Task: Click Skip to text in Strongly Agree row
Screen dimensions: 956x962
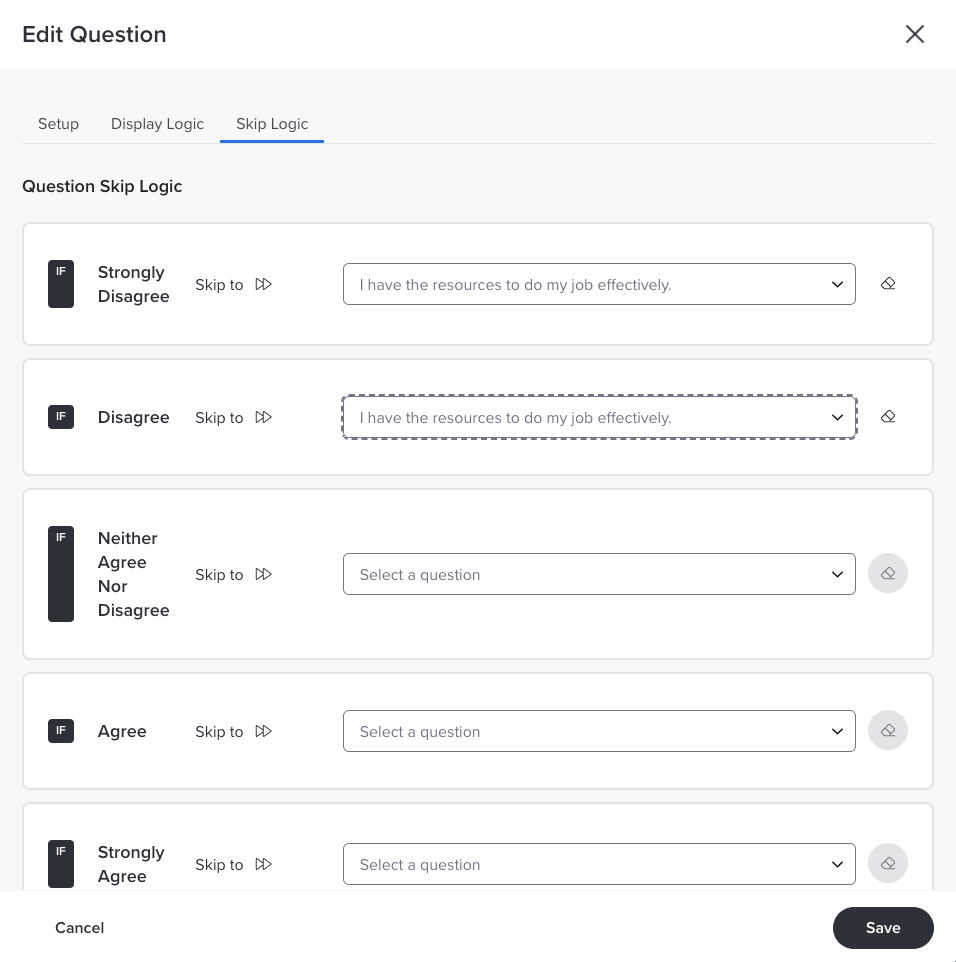Action: coord(219,865)
